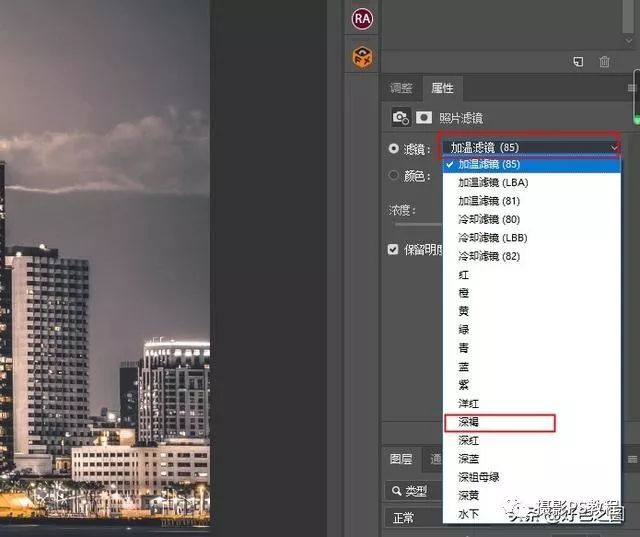The image size is (640, 537).
Task: Open the Layers panel menu icon
Action: click(x=631, y=460)
